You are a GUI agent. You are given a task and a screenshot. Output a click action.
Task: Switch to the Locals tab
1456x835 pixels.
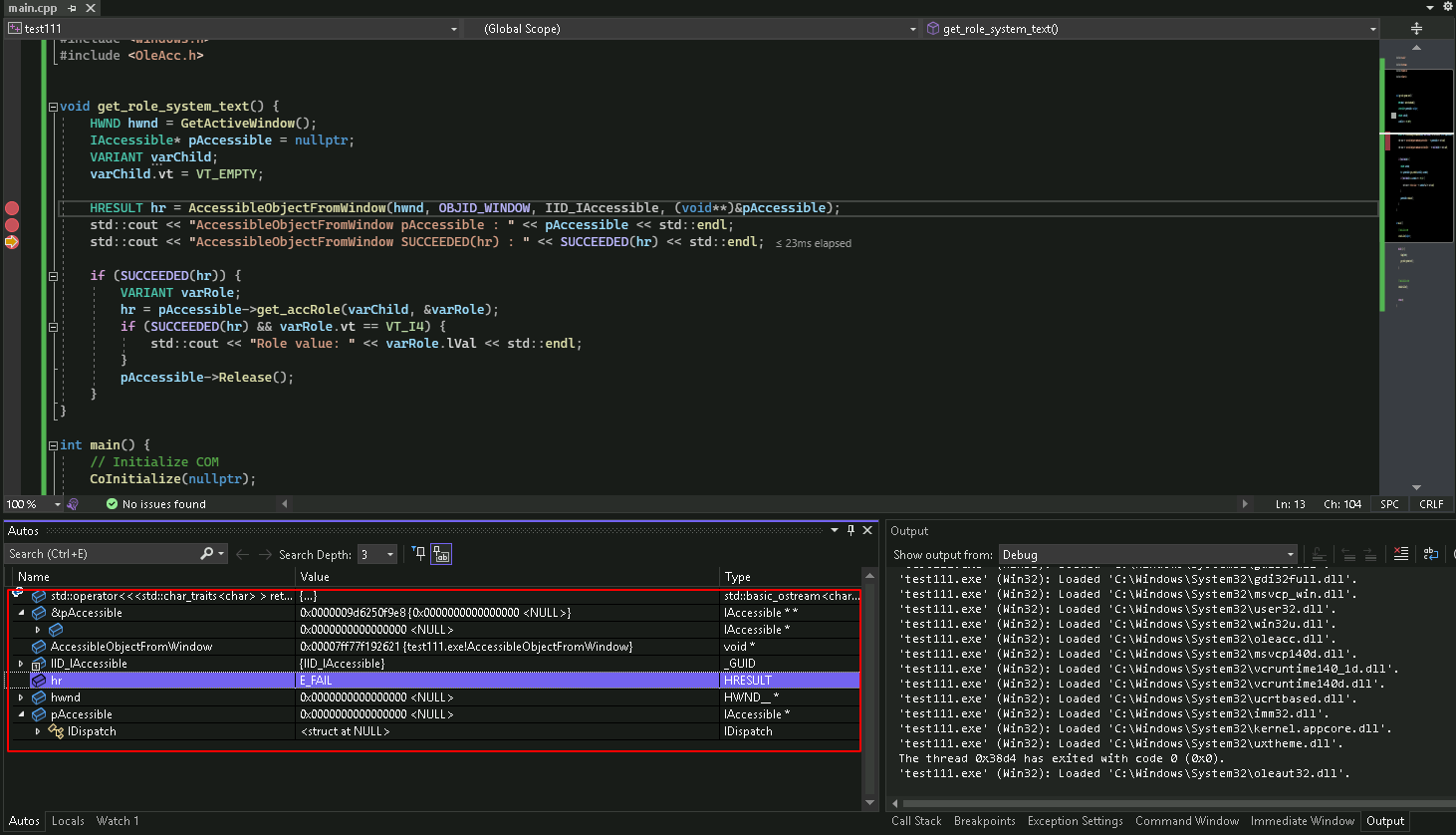[68, 821]
